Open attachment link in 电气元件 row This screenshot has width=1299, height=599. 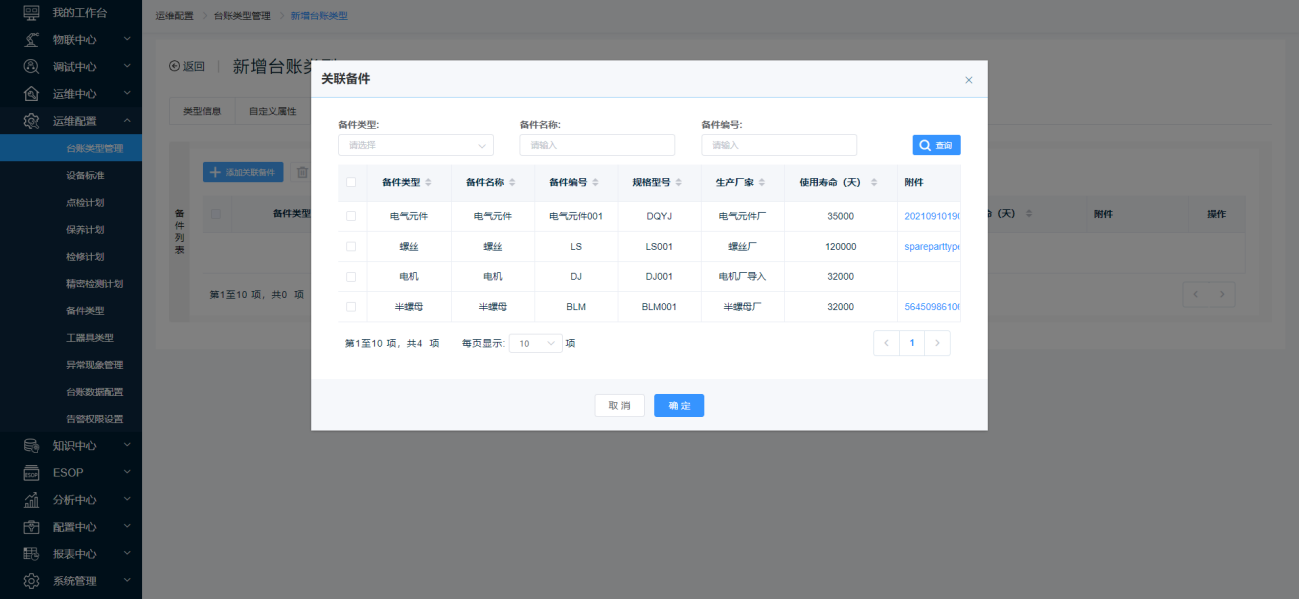[932, 216]
